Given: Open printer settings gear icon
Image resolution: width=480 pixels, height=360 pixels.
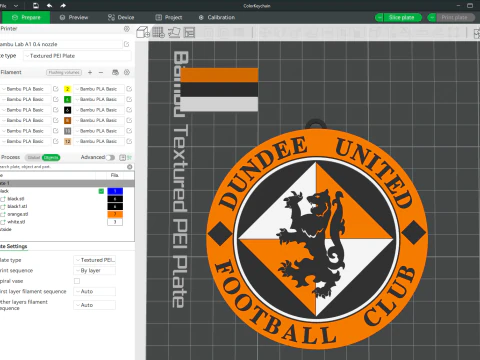Looking at the screenshot, I should pyautogui.click(x=127, y=29).
